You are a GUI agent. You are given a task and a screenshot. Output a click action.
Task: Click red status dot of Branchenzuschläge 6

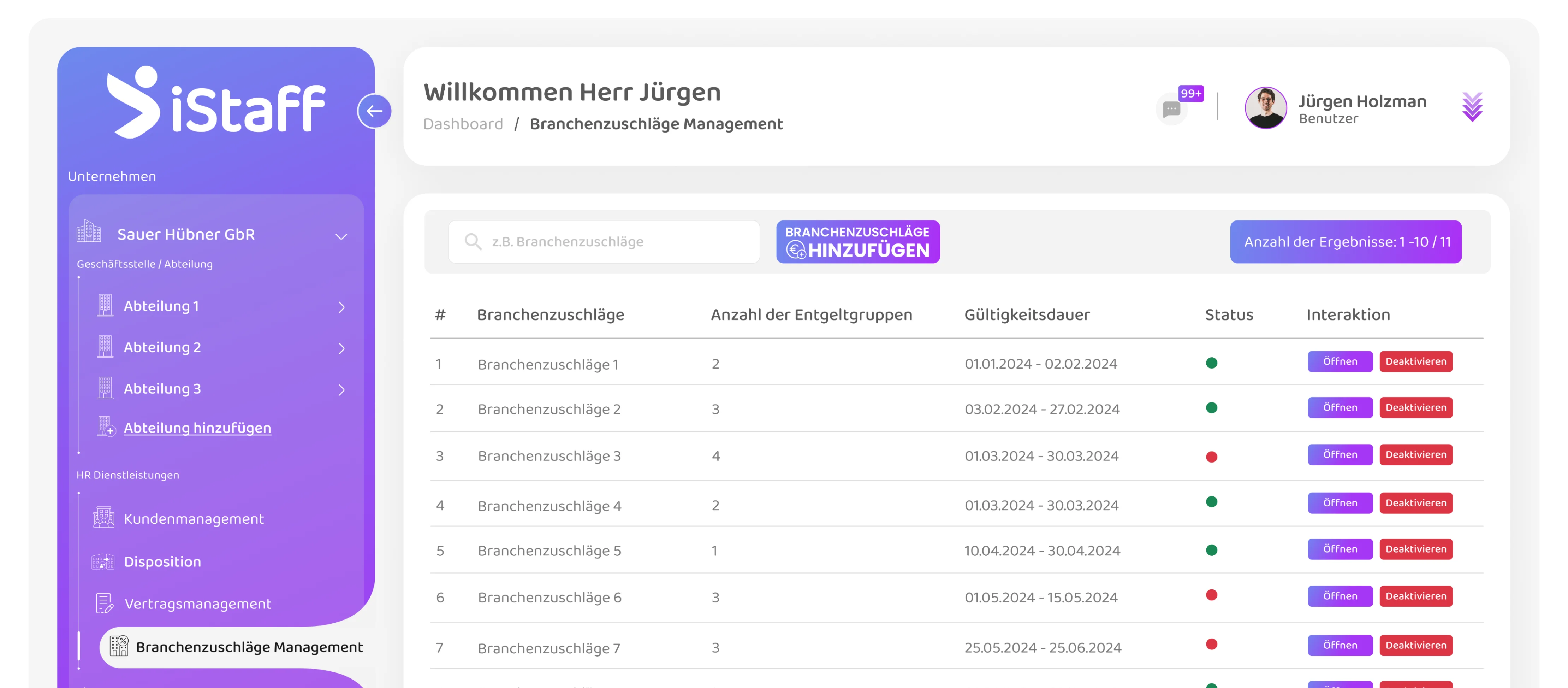[x=1211, y=595]
